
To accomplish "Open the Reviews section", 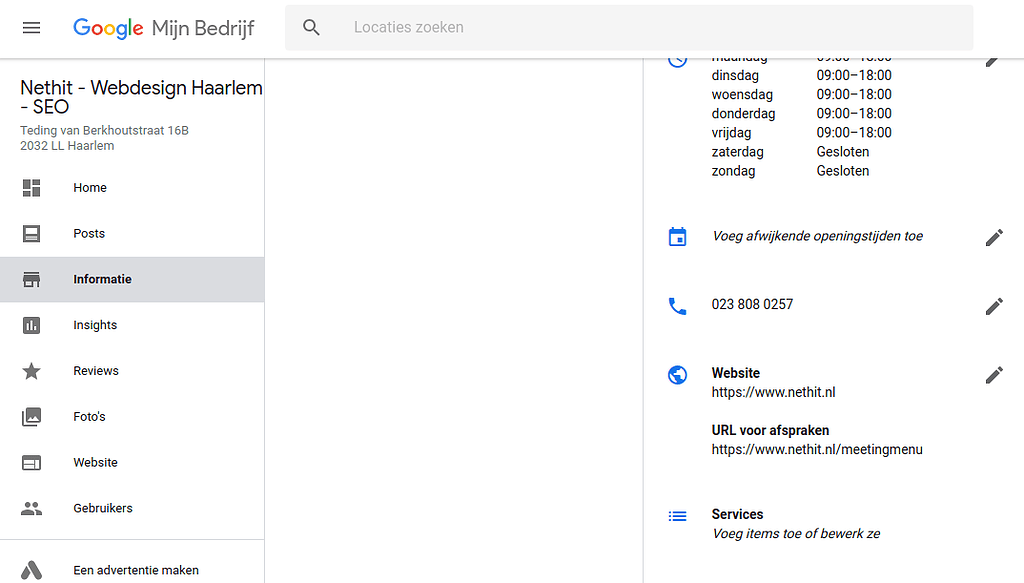I will [132, 371].
